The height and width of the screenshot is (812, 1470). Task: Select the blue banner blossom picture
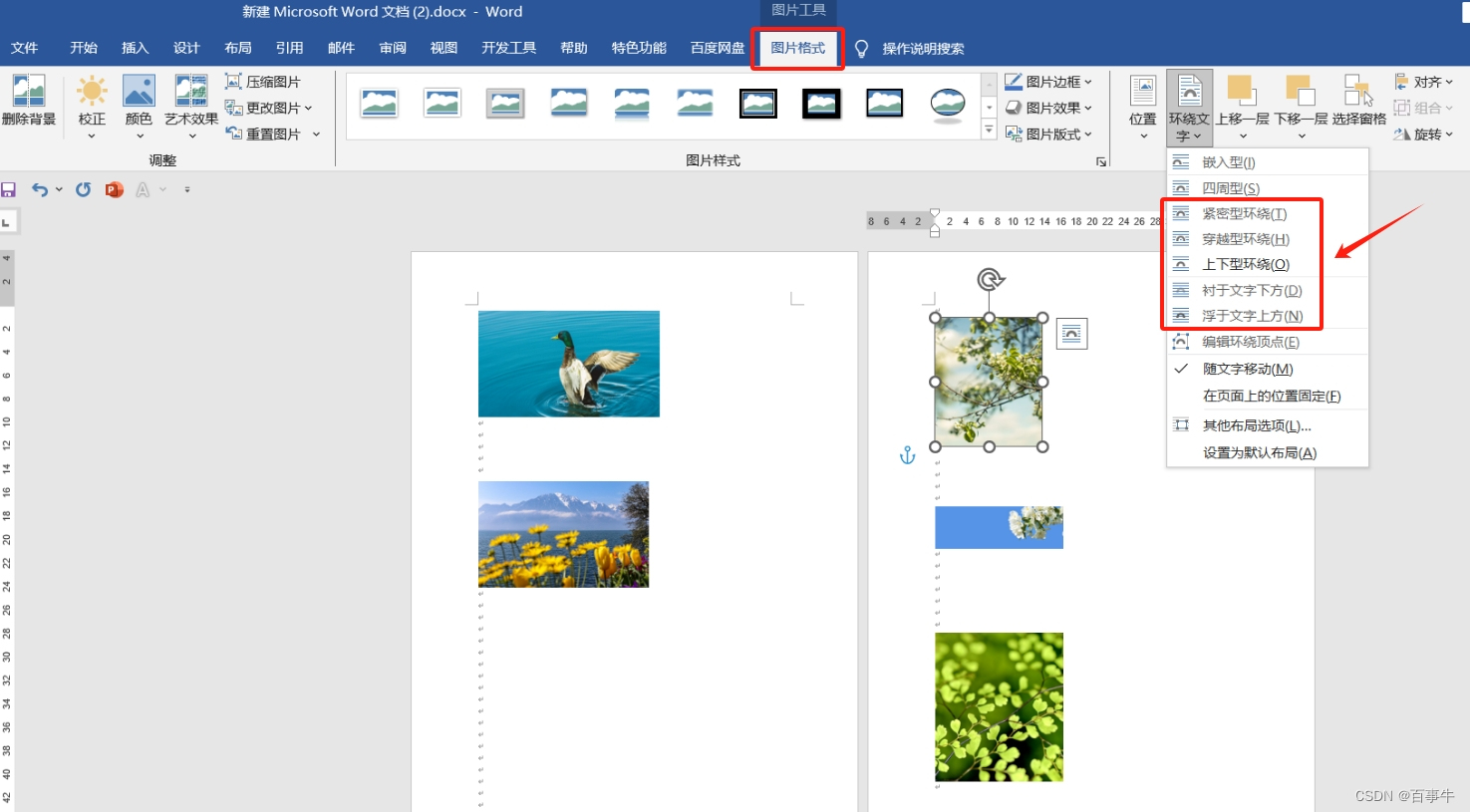[999, 527]
